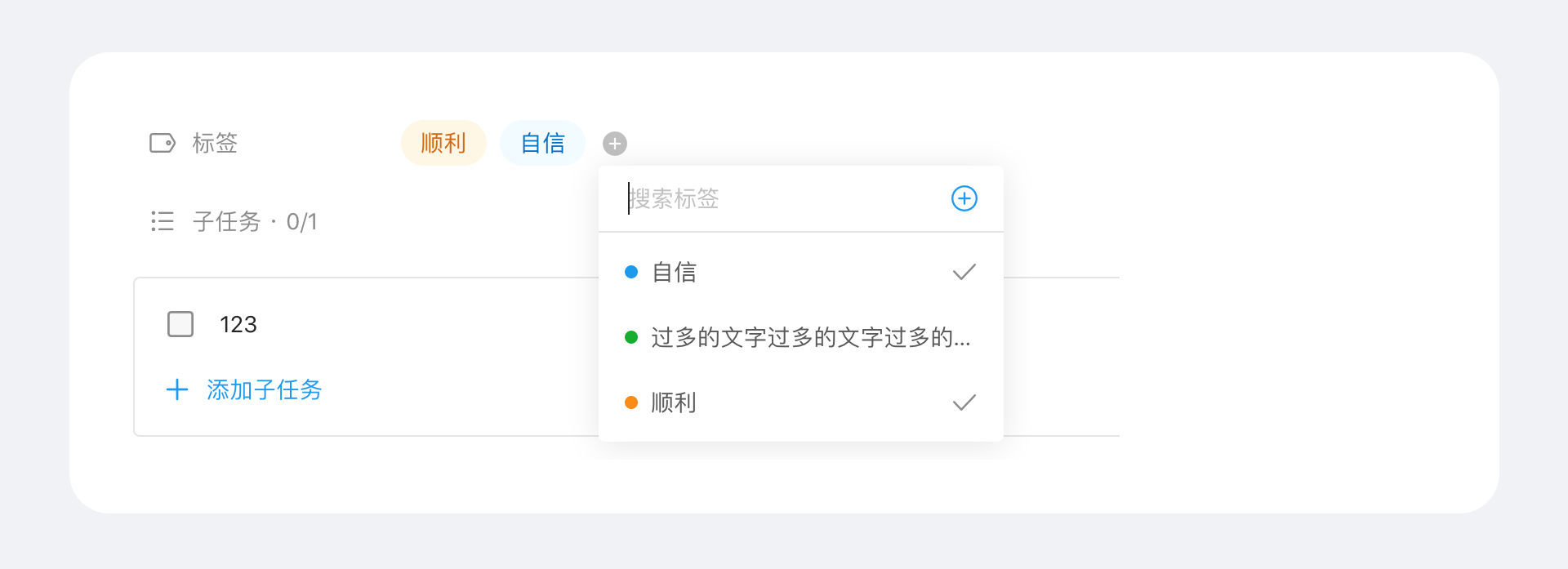Viewport: 1568px width, 569px height.
Task: Click the tag label icon next to 标签
Action: [x=163, y=143]
